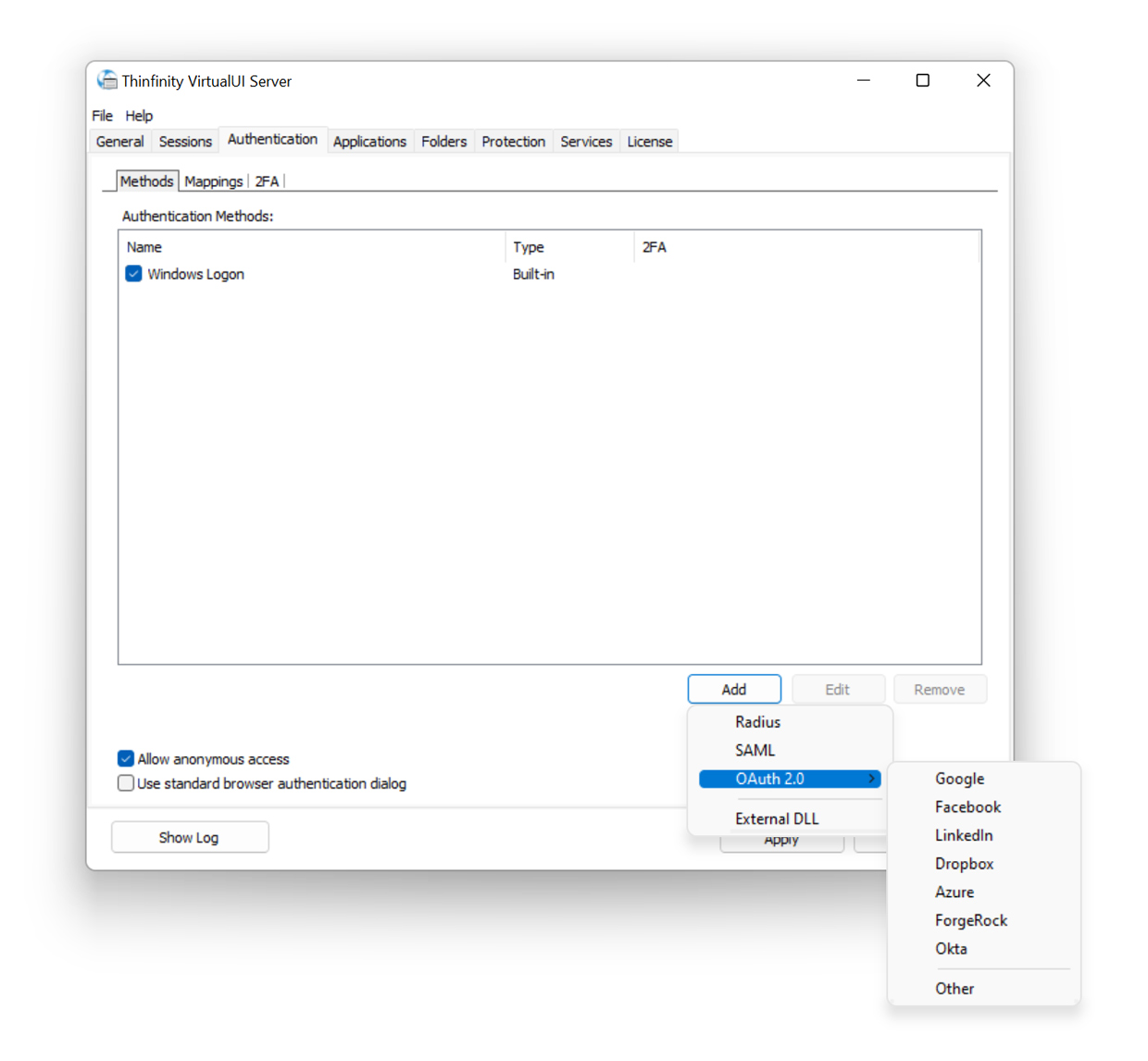Select SAML from the Add menu
The height and width of the screenshot is (1061, 1148).
(x=755, y=750)
